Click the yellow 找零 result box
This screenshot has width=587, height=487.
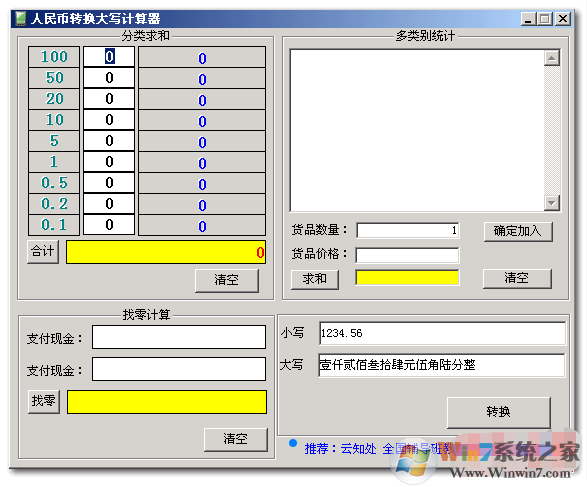(167, 402)
